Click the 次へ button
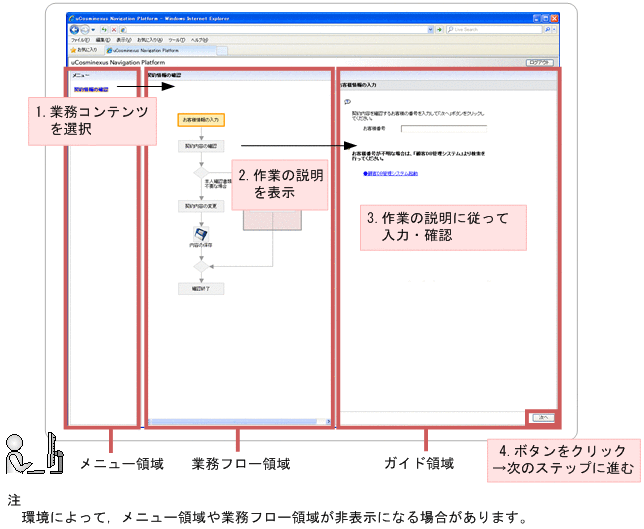The image size is (644, 529). point(543,418)
